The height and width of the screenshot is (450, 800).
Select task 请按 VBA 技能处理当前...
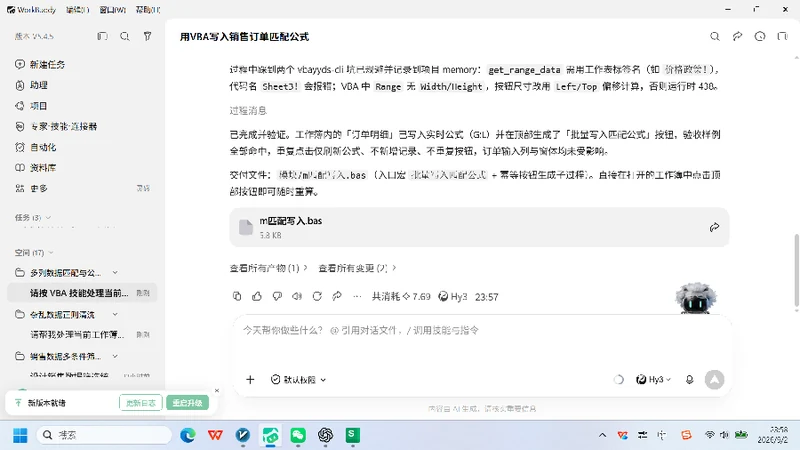point(82,293)
